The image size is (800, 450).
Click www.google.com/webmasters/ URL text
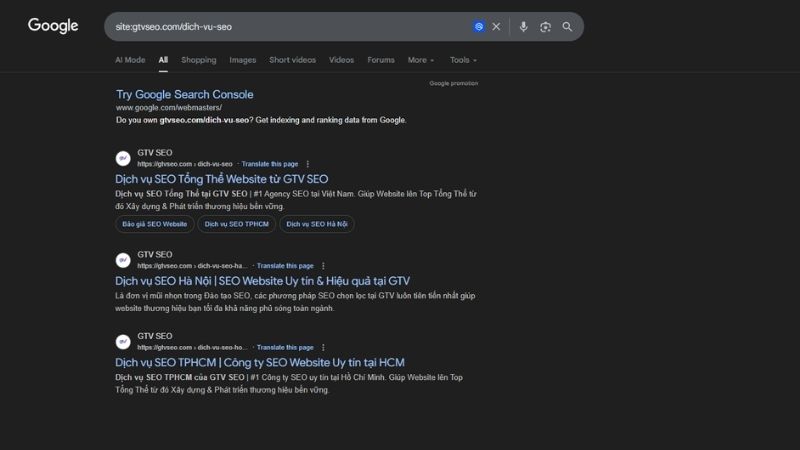pyautogui.click(x=168, y=108)
